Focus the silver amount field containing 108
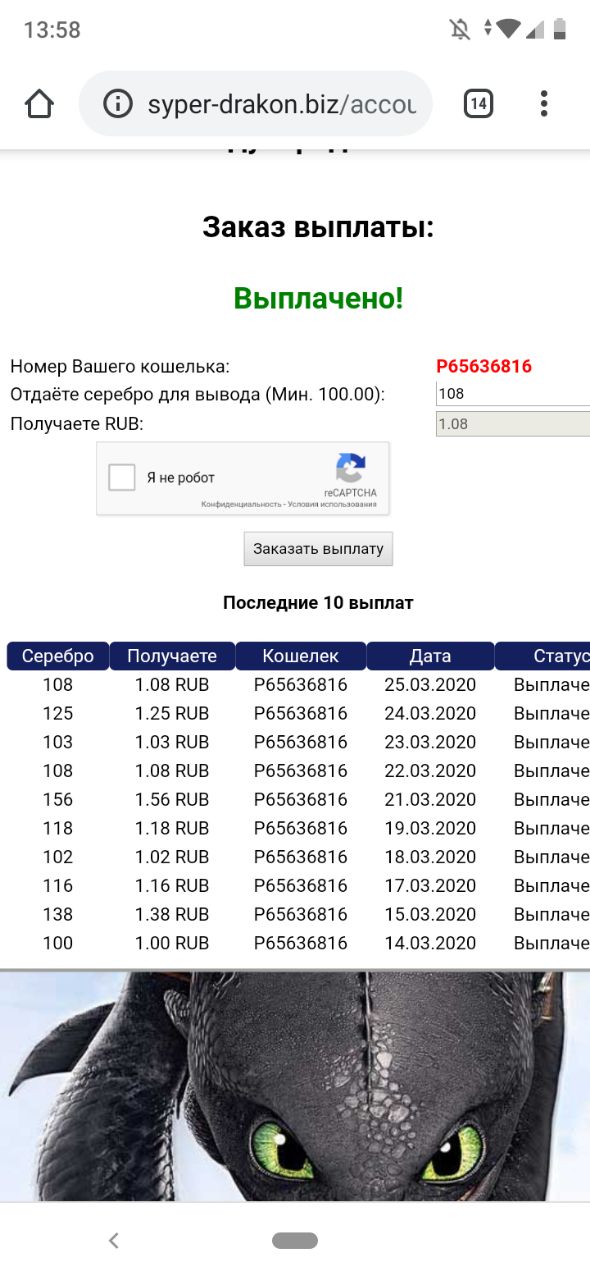Screen dimensions: 590x1280 [513, 394]
